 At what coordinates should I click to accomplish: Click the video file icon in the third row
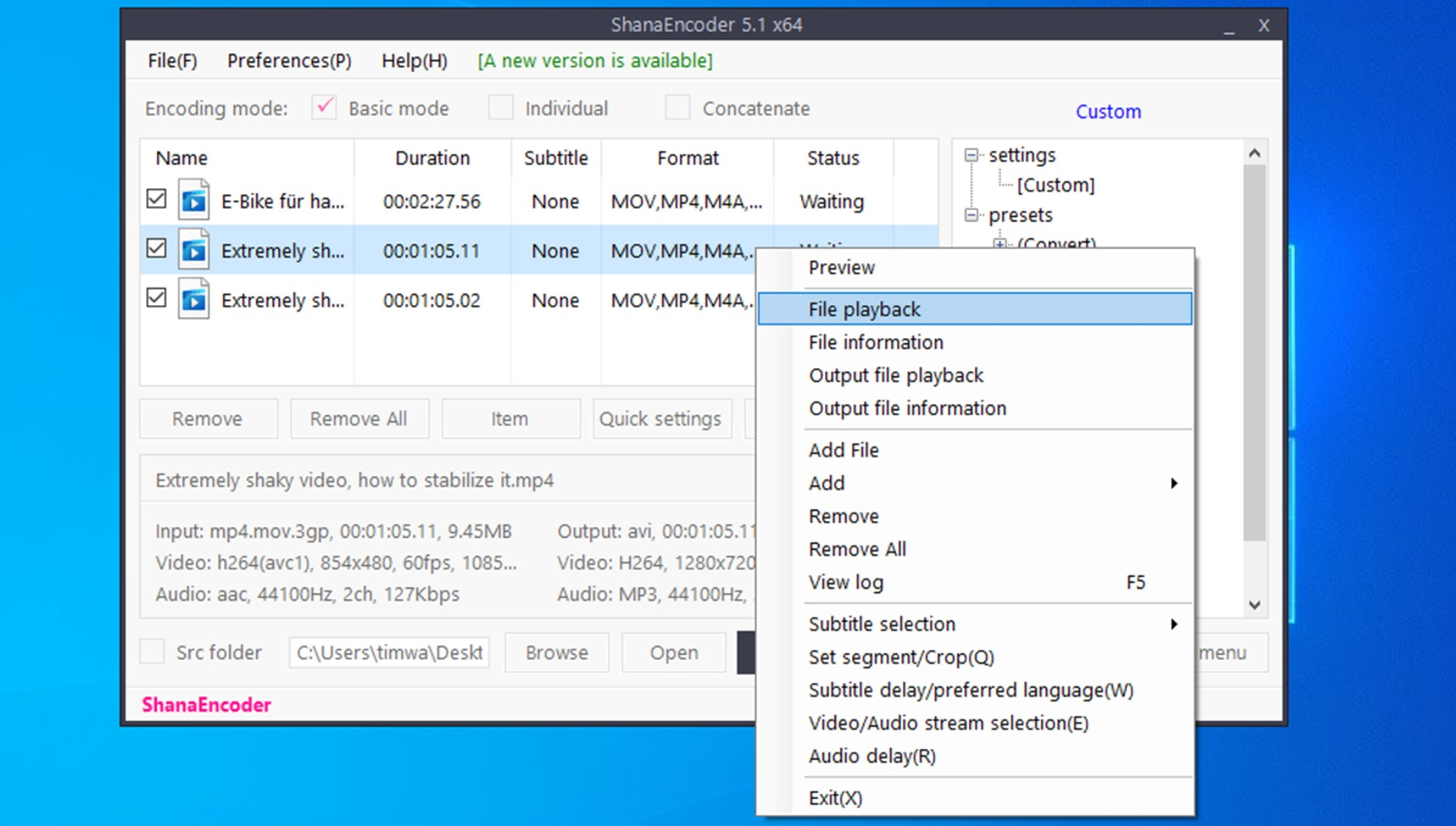pos(194,300)
